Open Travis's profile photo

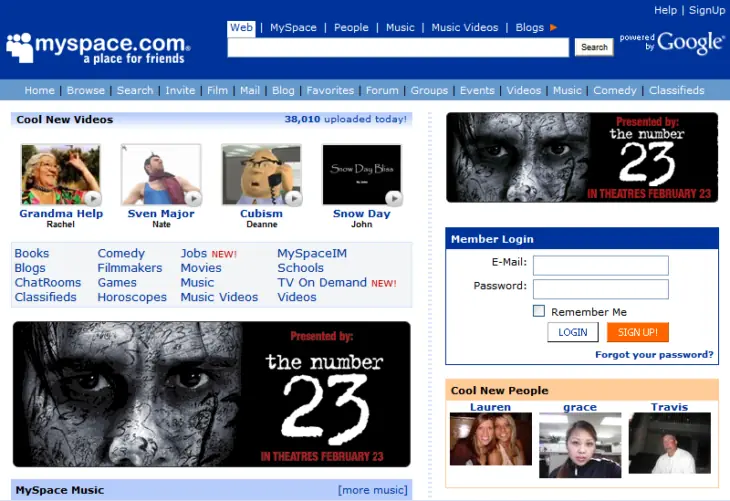tap(669, 443)
